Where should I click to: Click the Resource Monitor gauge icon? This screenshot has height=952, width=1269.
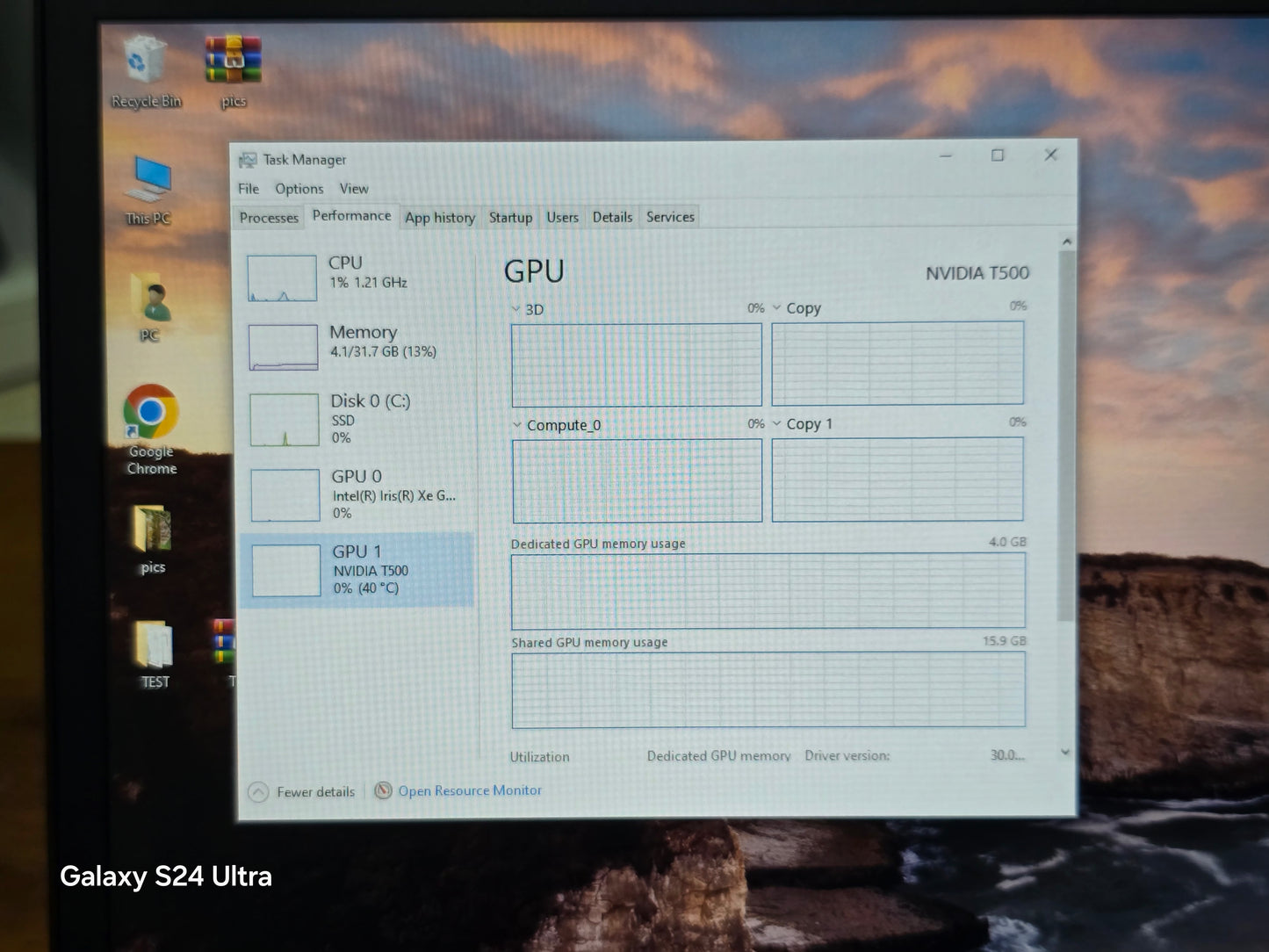pyautogui.click(x=383, y=790)
